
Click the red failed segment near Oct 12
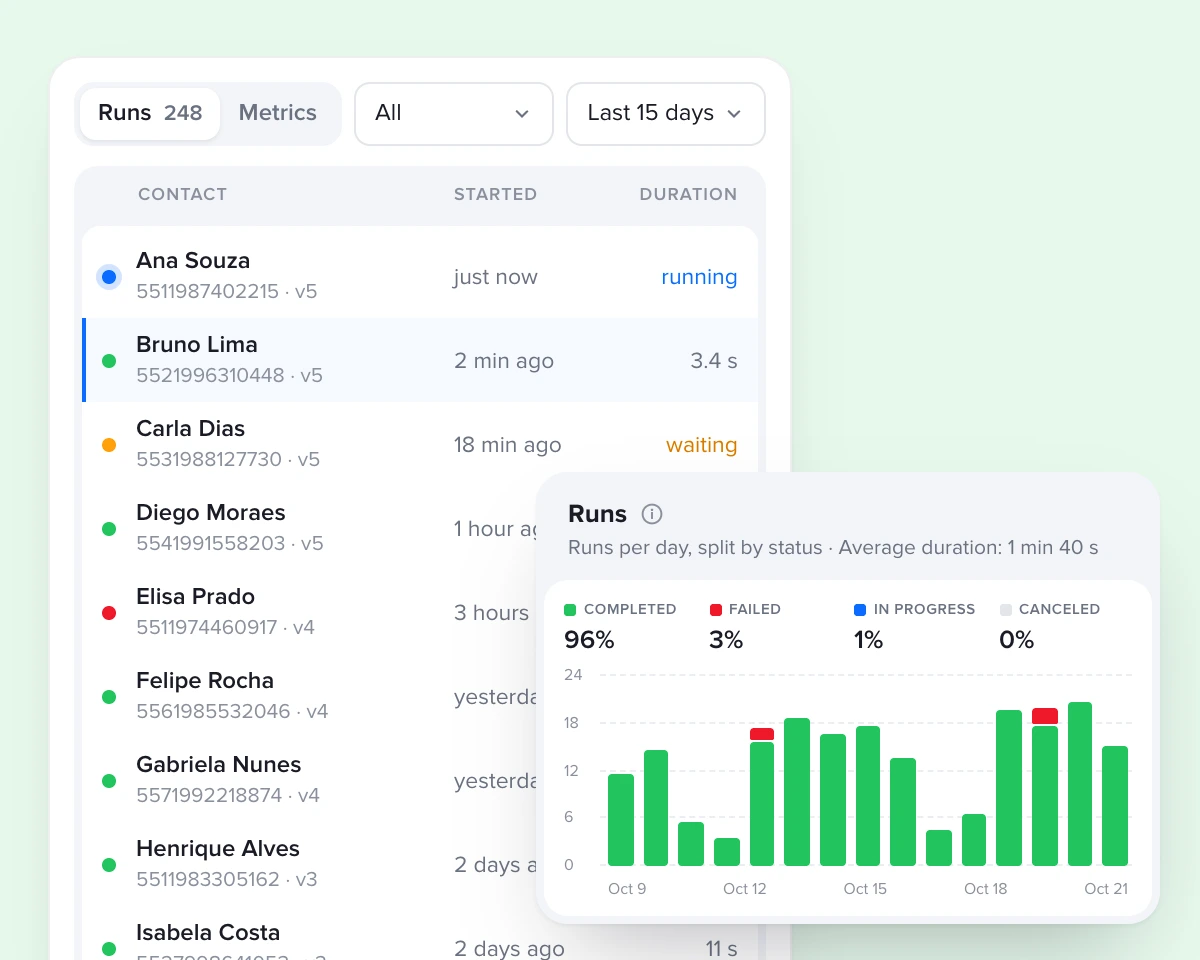[762, 734]
